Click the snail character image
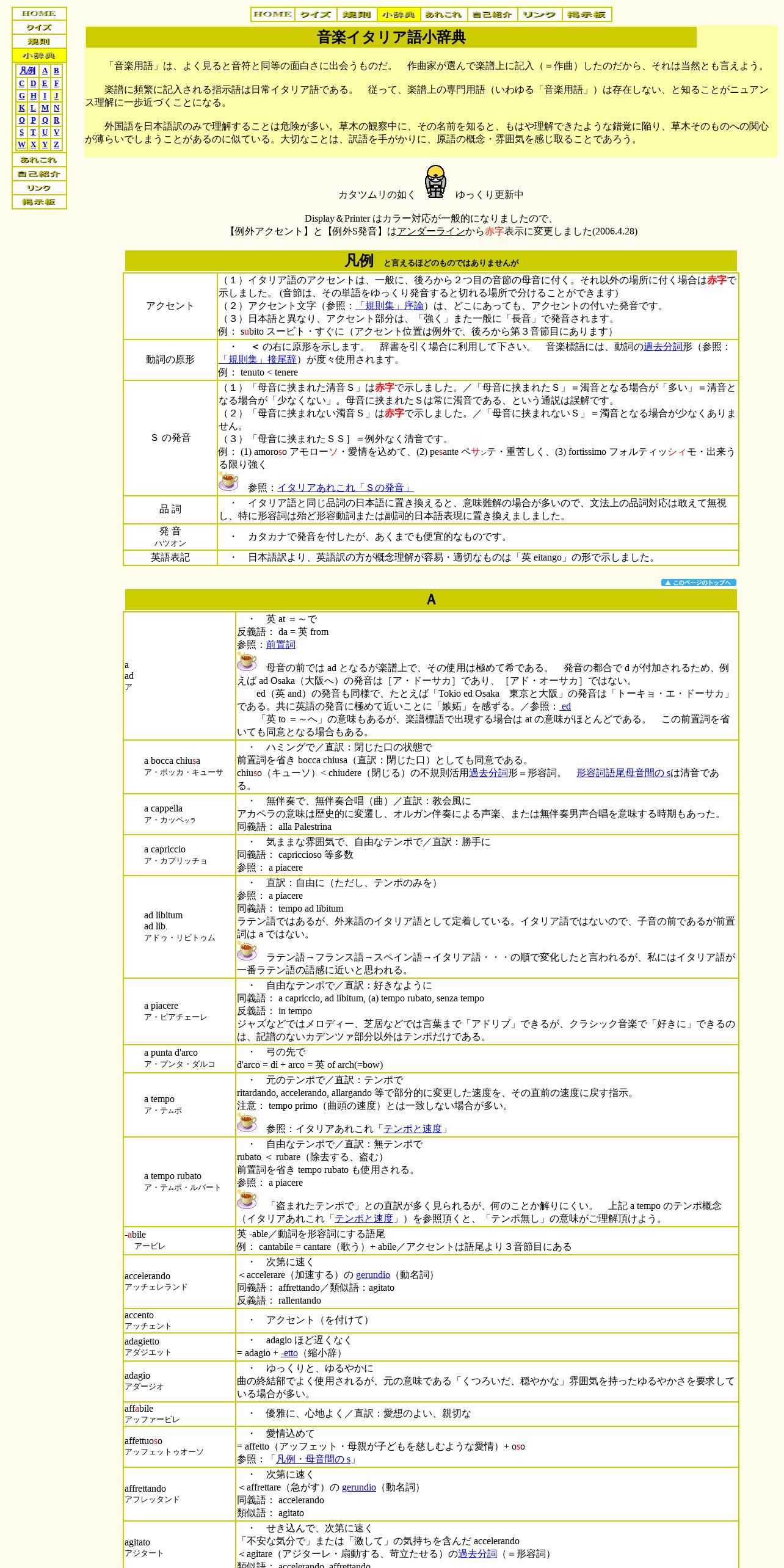Viewport: 784px width, 1568px height. pos(435,181)
